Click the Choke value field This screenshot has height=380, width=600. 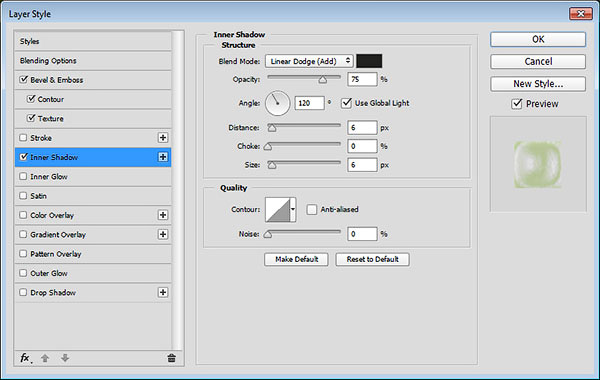pyautogui.click(x=362, y=146)
